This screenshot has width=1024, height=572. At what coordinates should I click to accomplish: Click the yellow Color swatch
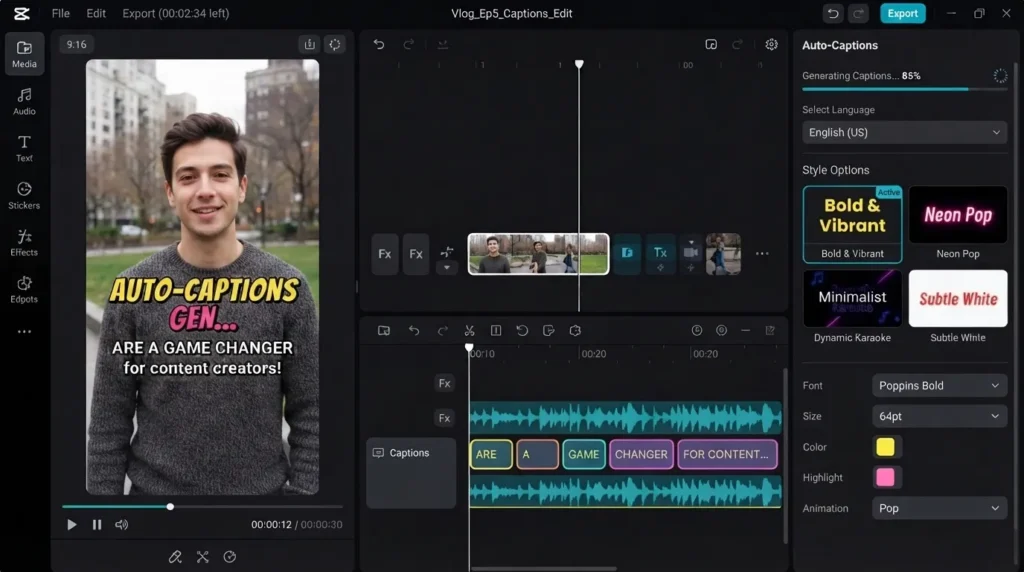(x=885, y=447)
